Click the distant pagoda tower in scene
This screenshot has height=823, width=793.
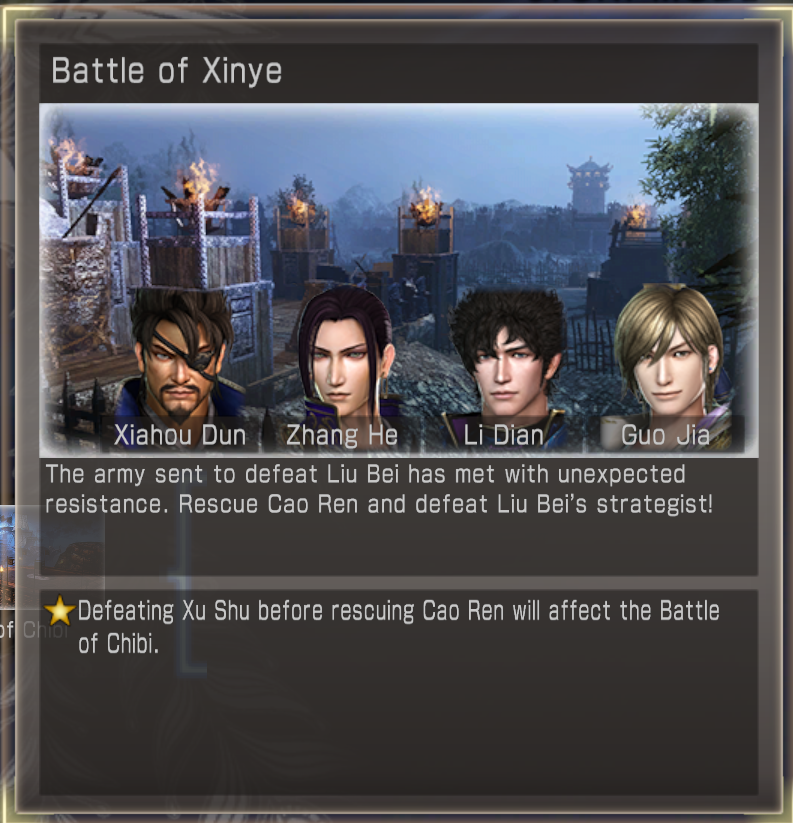click(x=589, y=186)
